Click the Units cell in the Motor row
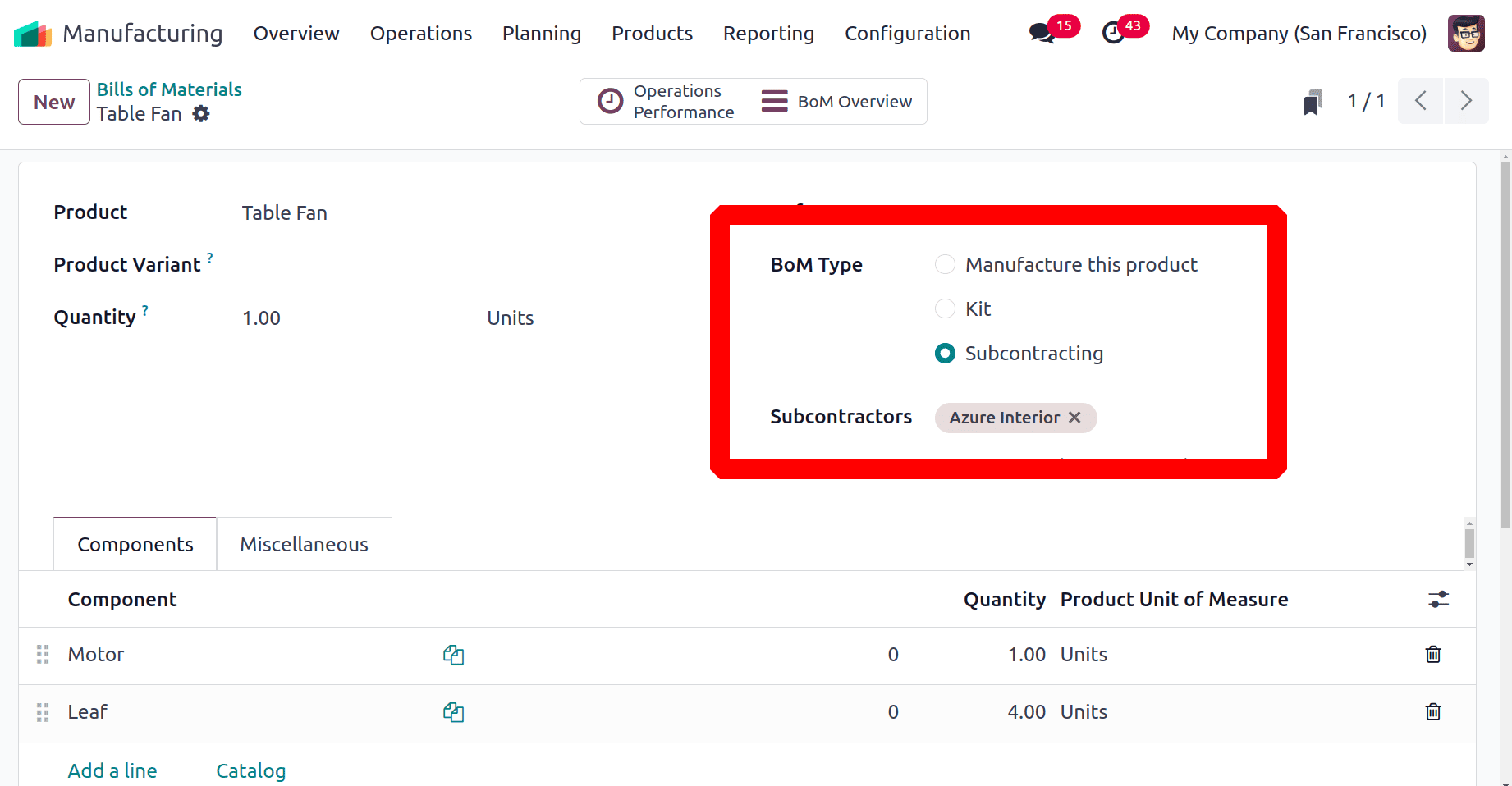 pyautogui.click(x=1084, y=655)
